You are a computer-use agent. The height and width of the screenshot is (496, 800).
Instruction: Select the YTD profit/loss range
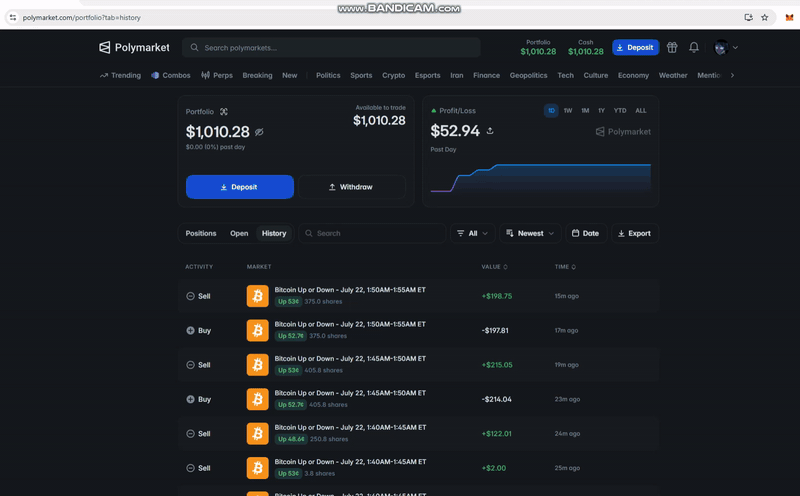click(620, 111)
